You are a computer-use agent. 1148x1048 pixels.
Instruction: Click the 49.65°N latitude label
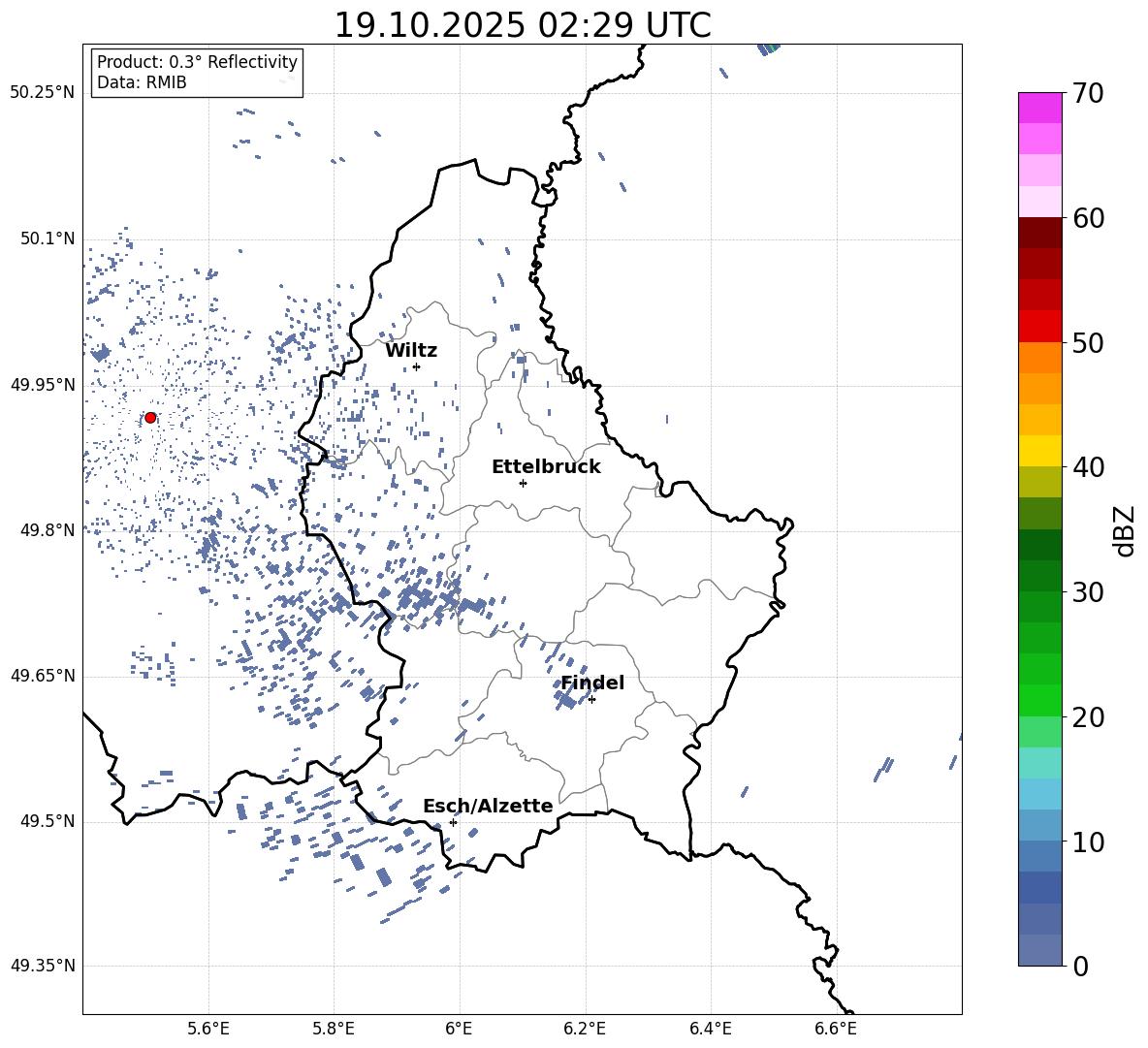[x=43, y=676]
